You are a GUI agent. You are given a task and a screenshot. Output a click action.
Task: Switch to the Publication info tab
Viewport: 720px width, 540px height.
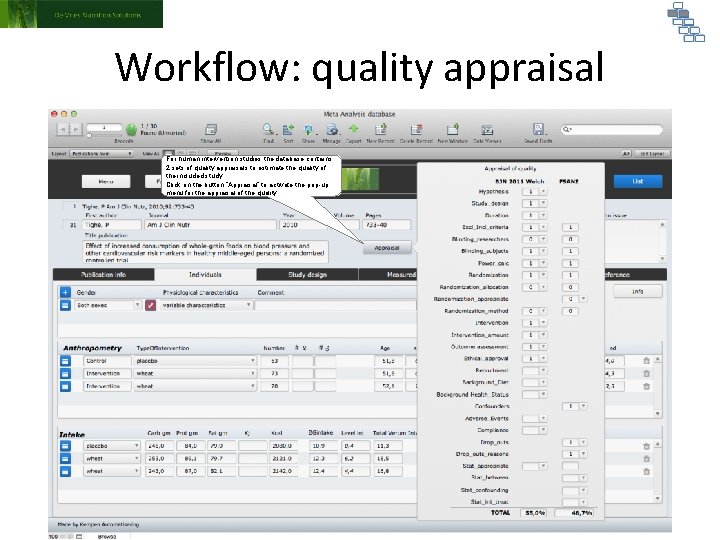click(x=104, y=275)
